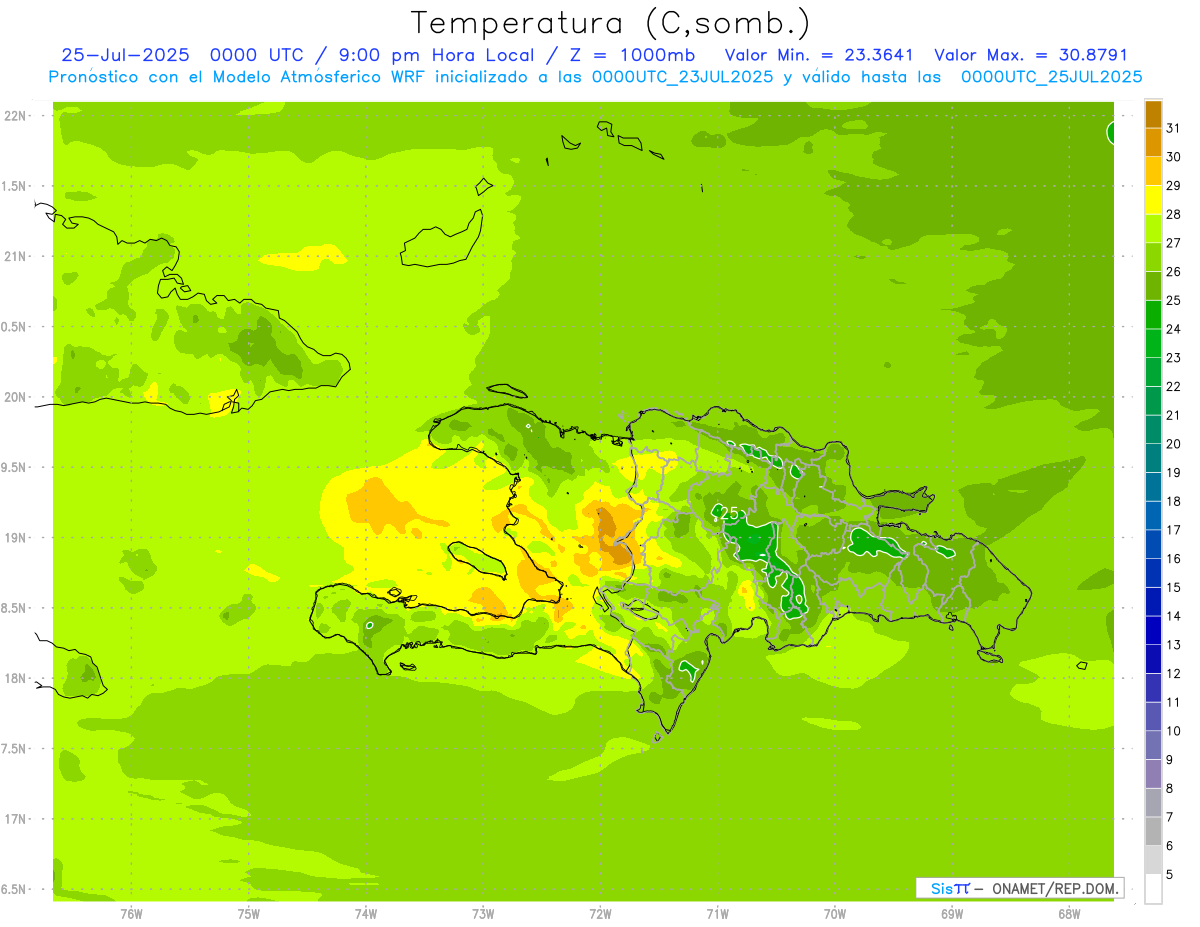Click the legend value "20"
1200x927 pixels.
point(1174,444)
